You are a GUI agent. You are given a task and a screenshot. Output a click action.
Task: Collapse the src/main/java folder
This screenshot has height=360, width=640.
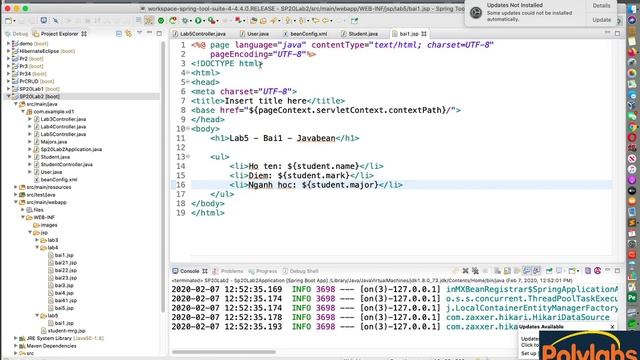(16, 104)
